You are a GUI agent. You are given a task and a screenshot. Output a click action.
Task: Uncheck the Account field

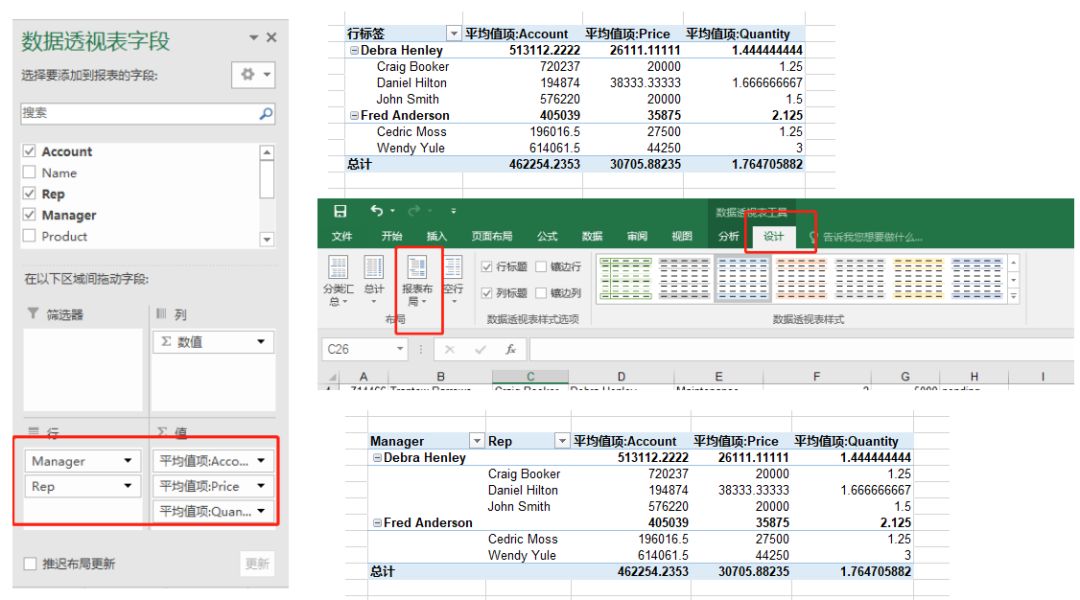pos(29,151)
